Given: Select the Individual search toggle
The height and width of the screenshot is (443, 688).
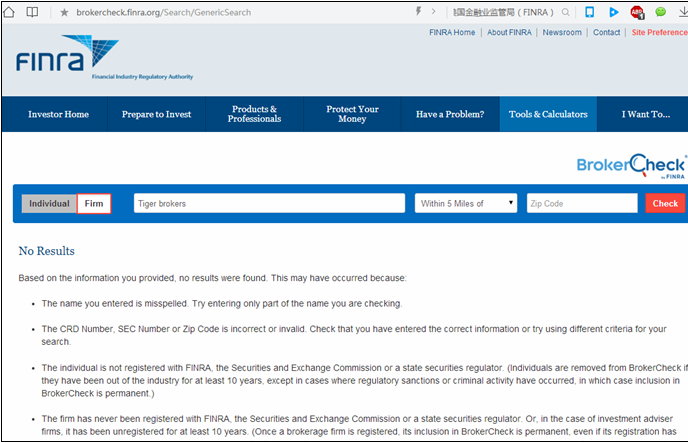Looking at the screenshot, I should tap(49, 204).
